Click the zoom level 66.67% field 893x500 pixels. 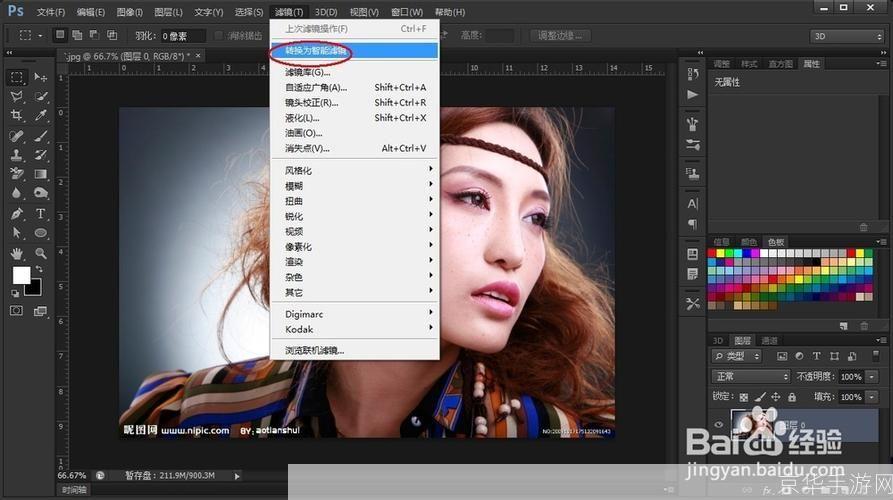point(72,476)
